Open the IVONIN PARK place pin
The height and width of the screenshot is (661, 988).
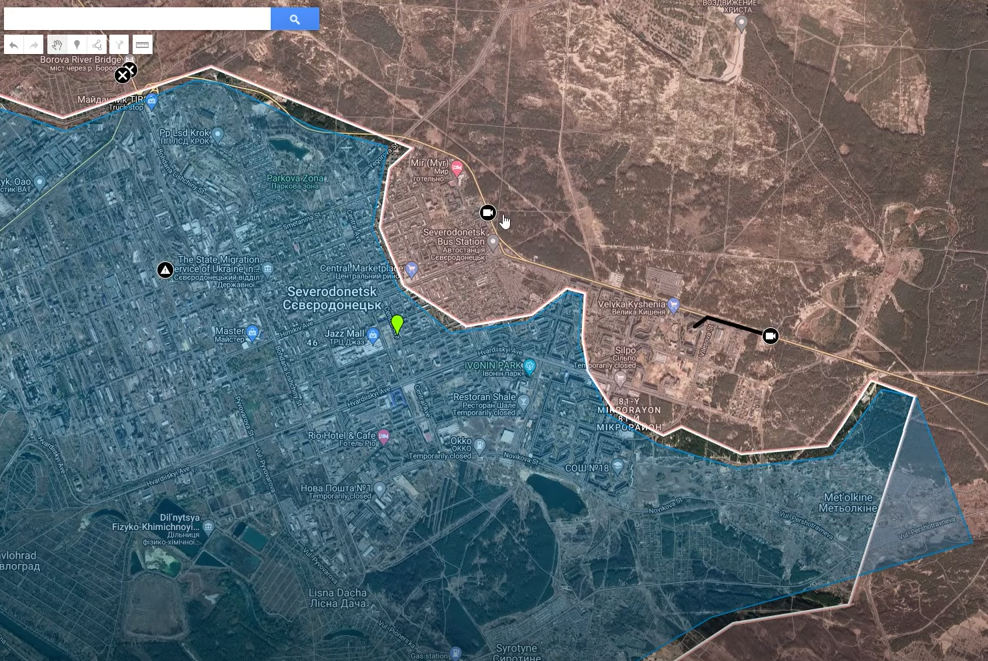point(530,367)
